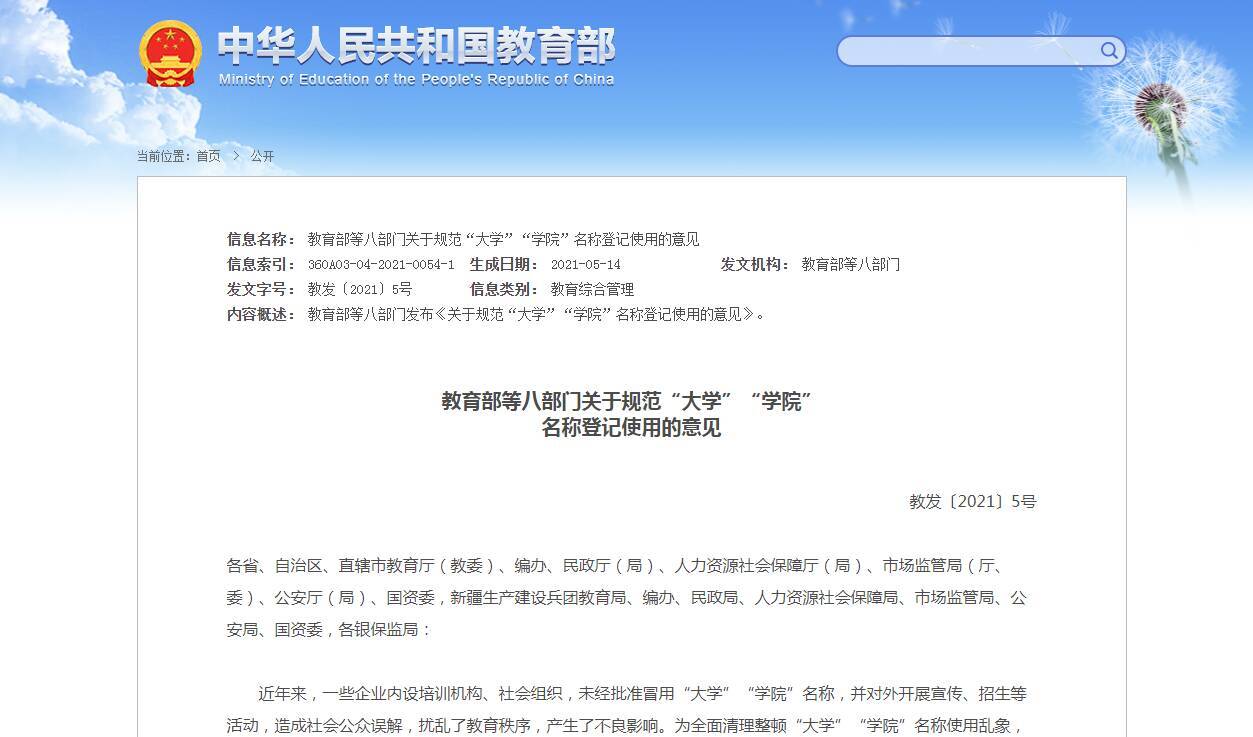Click the national emblem logo
The height and width of the screenshot is (737, 1253).
click(169, 54)
